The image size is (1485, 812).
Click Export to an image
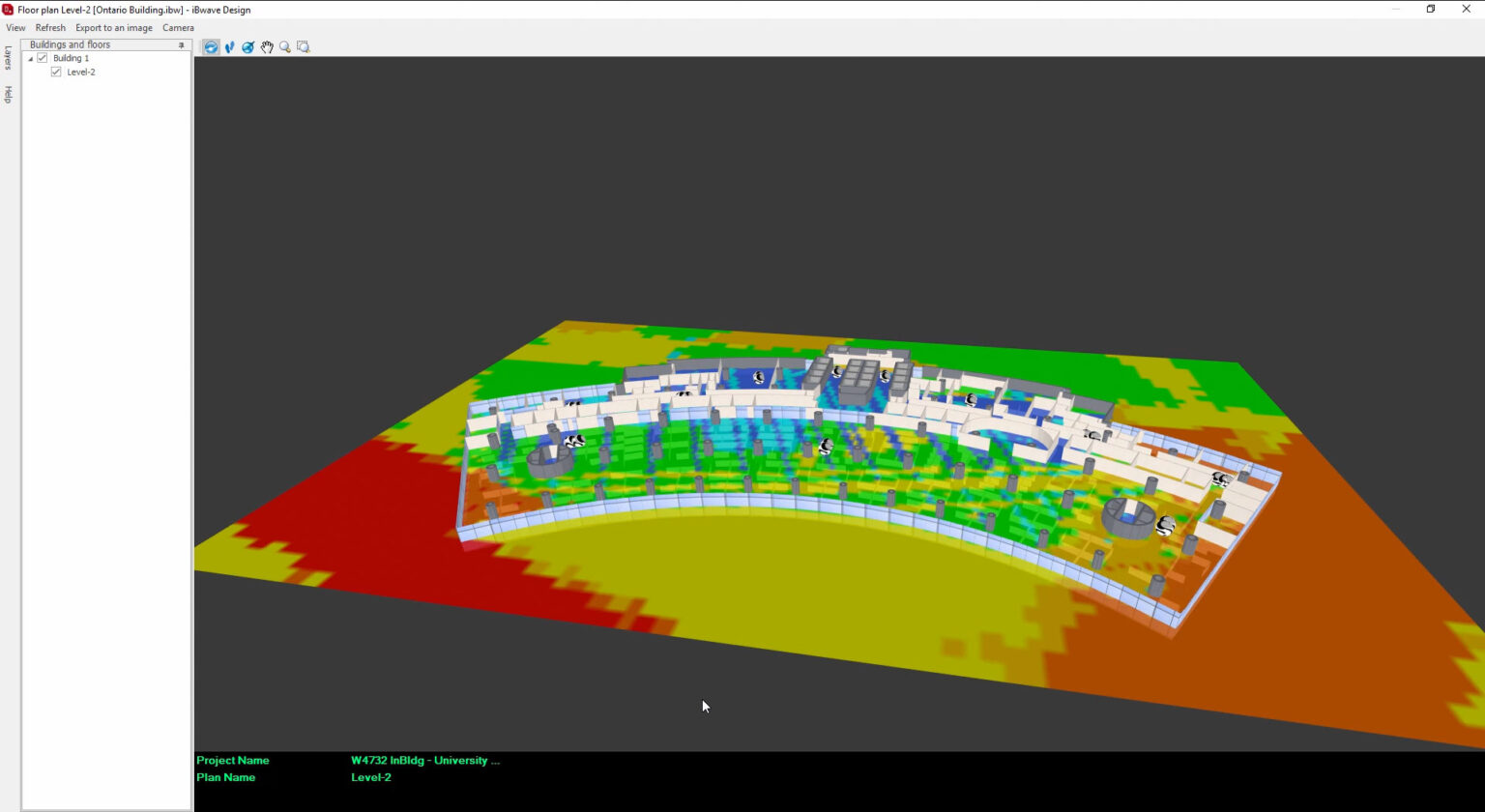[x=114, y=28]
